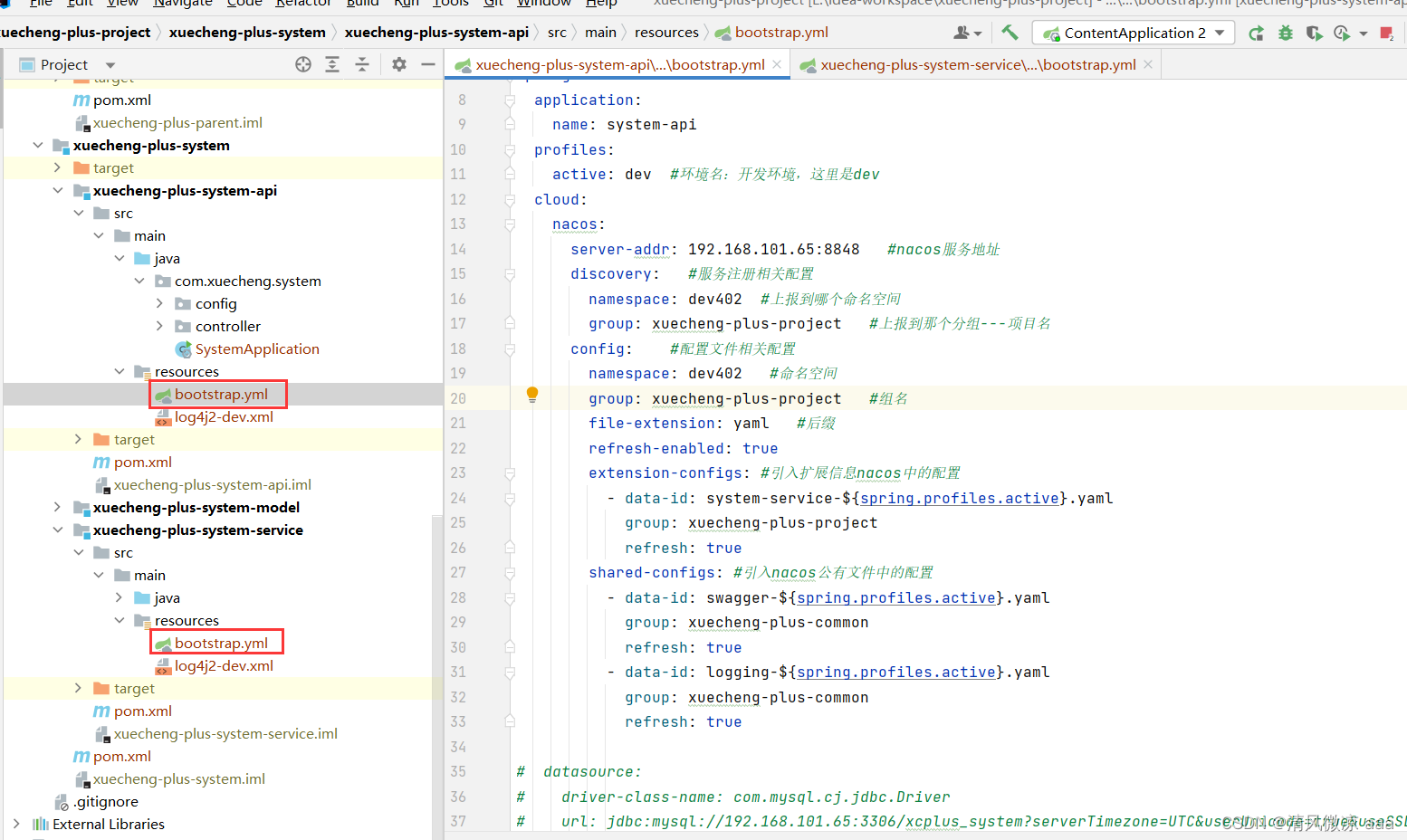The width and height of the screenshot is (1407, 840).
Task: Switch to xuecheng-plus-system-api bootstrap.yml tab
Action: coord(618,64)
